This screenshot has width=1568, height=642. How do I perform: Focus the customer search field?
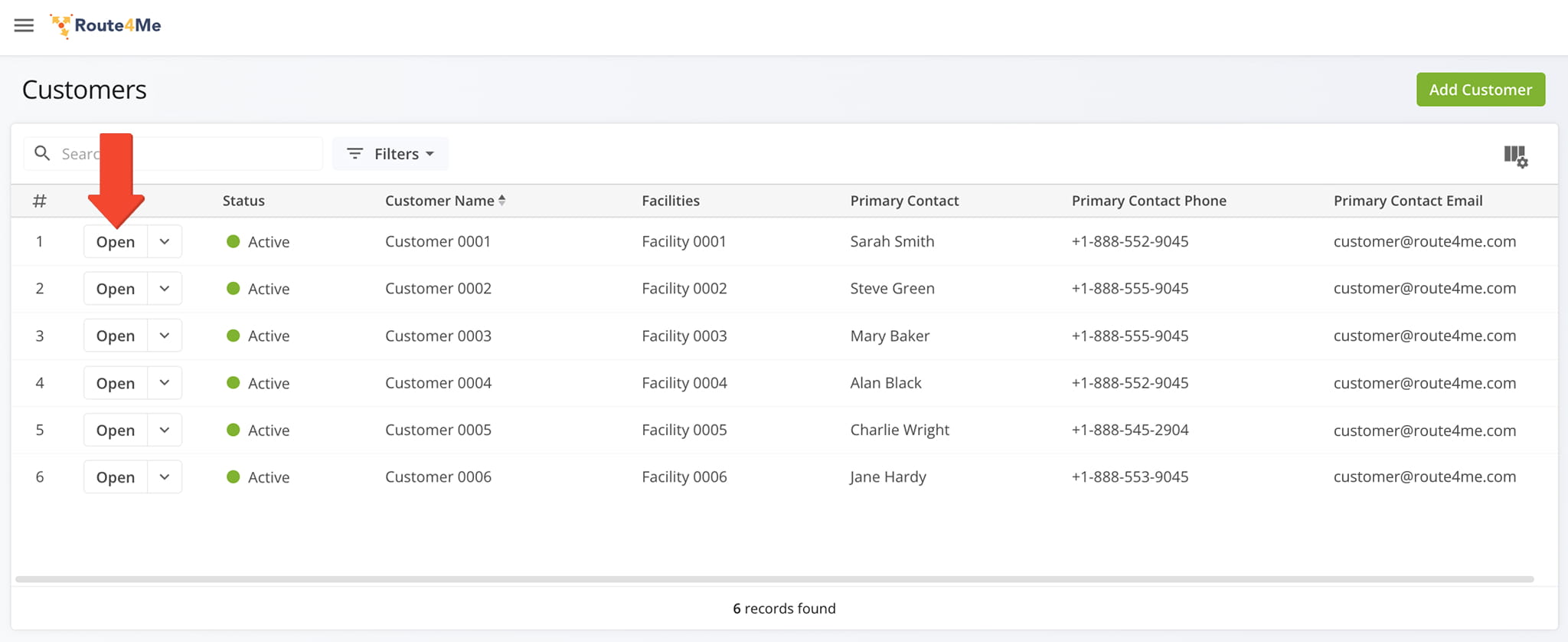tap(173, 154)
